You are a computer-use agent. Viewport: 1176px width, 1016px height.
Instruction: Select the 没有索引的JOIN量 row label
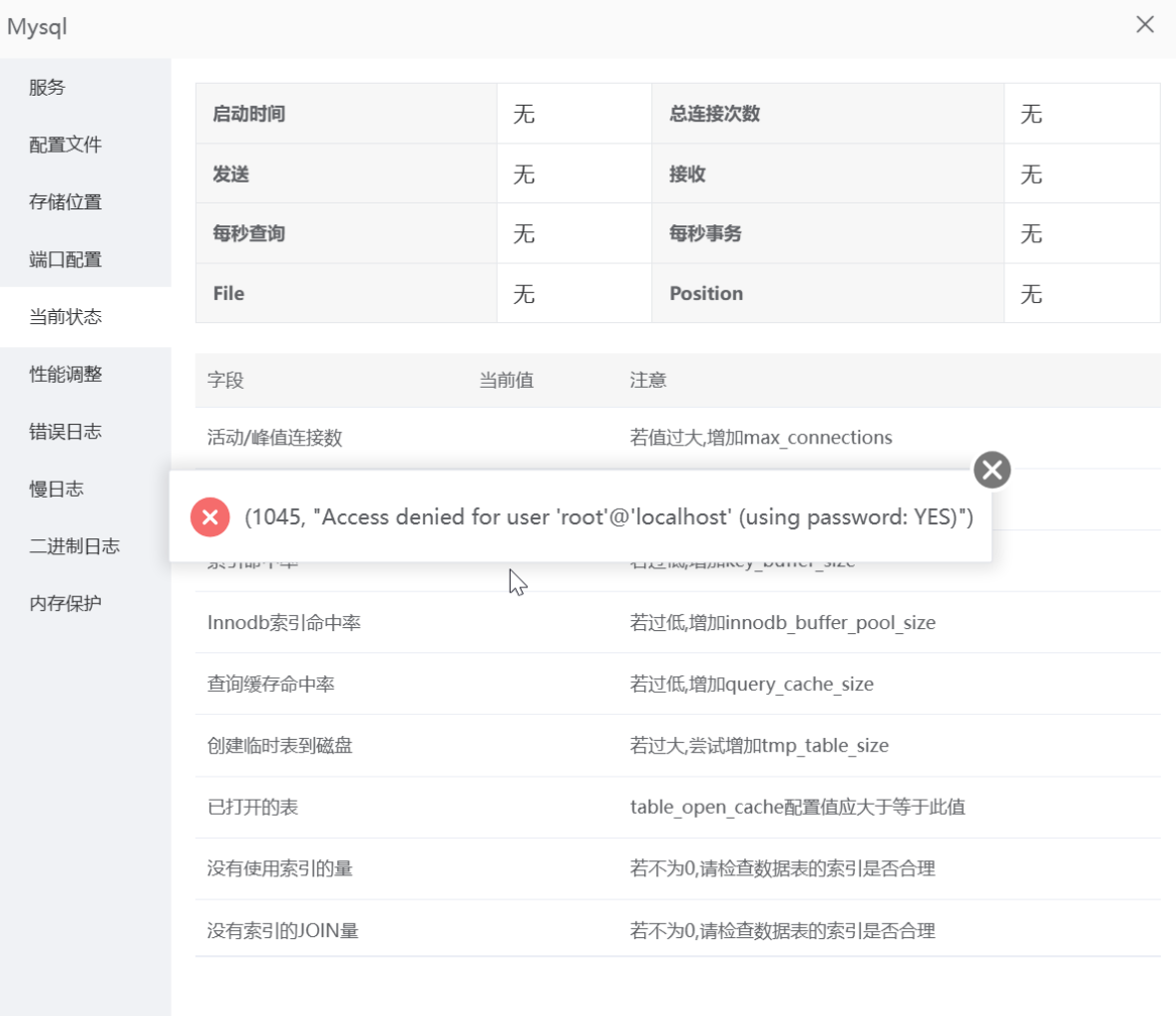click(x=282, y=930)
